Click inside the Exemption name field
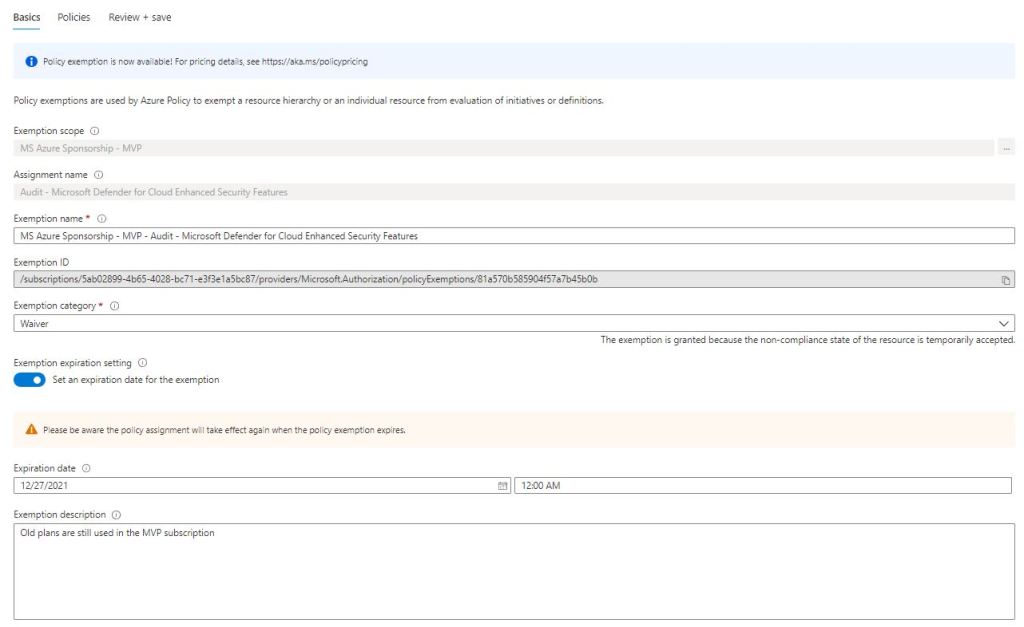The height and width of the screenshot is (627, 1024). [400, 235]
